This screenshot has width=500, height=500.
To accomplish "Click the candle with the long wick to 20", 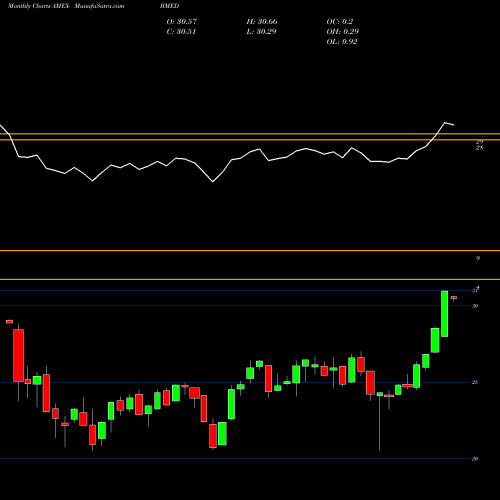I will (x=380, y=421).
